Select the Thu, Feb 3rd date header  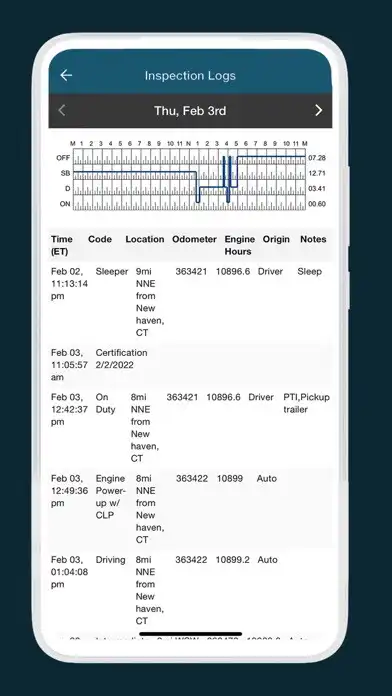coord(190,111)
